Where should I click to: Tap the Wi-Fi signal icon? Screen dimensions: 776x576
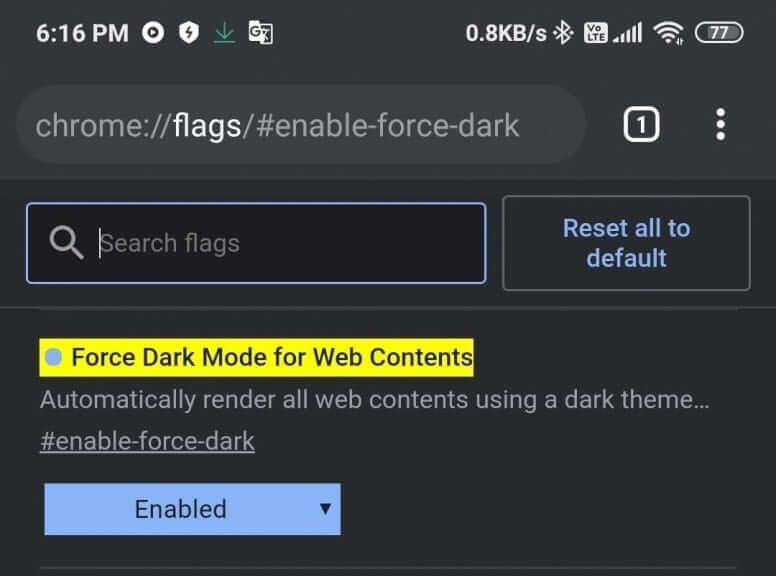[x=666, y=33]
